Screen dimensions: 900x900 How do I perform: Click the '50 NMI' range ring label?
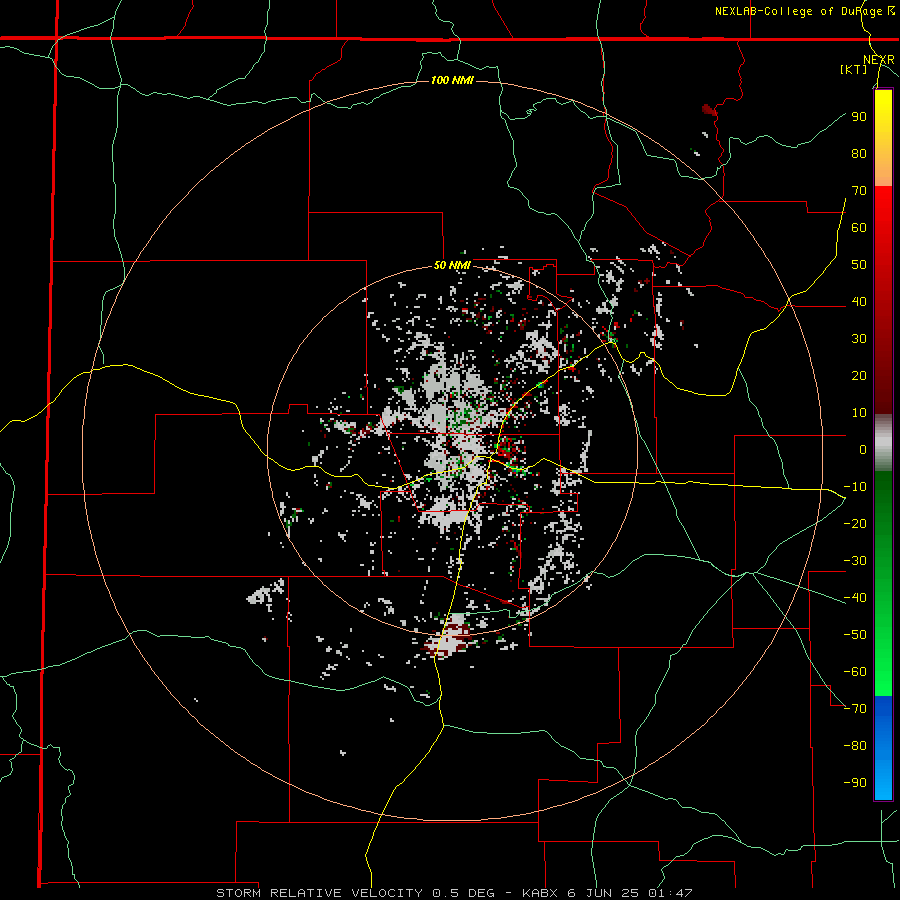coord(452,265)
